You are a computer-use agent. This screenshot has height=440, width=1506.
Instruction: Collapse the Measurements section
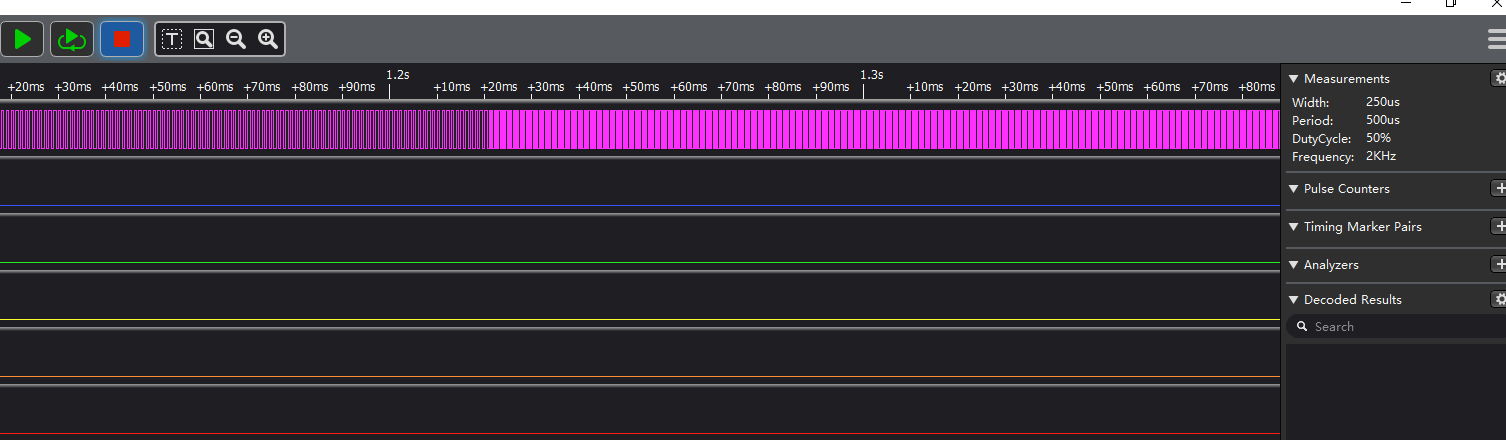[x=1294, y=79]
